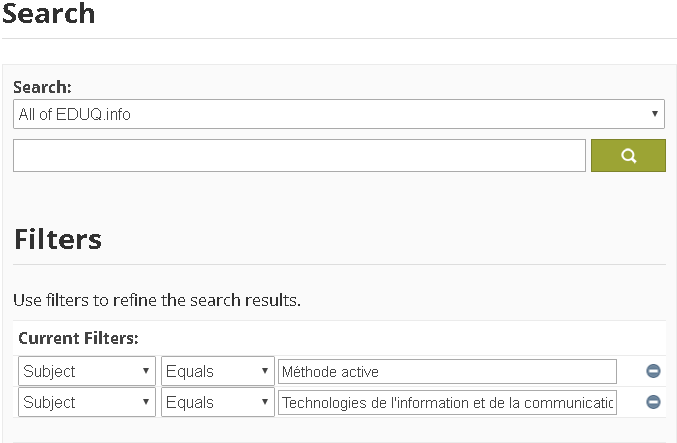Click into the Technologies de l'information value field
The width and height of the screenshot is (677, 443).
tap(447, 402)
